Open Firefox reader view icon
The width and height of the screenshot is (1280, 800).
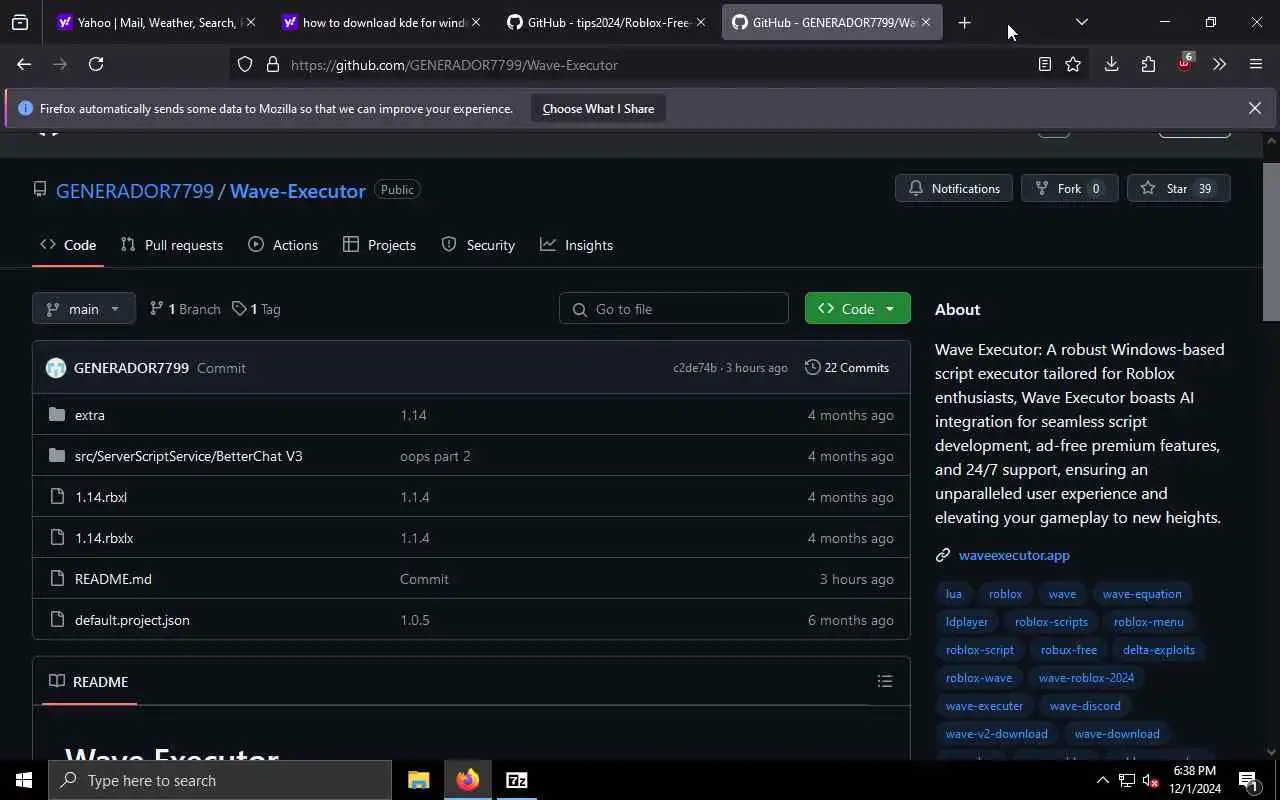pyautogui.click(x=1044, y=64)
